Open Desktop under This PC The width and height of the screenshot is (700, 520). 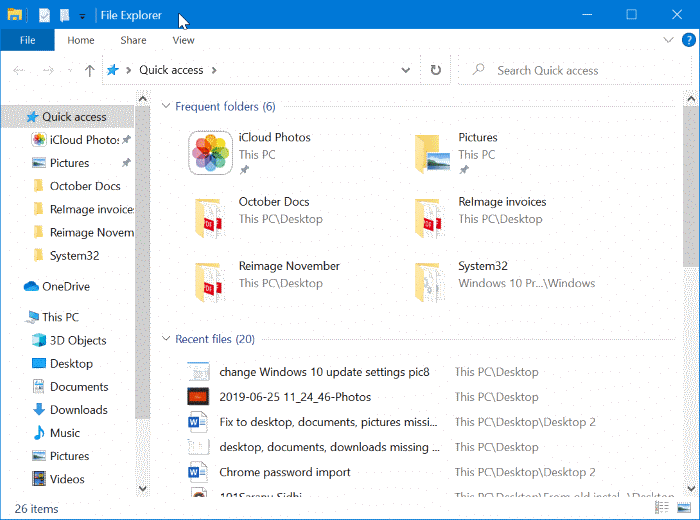point(63,364)
